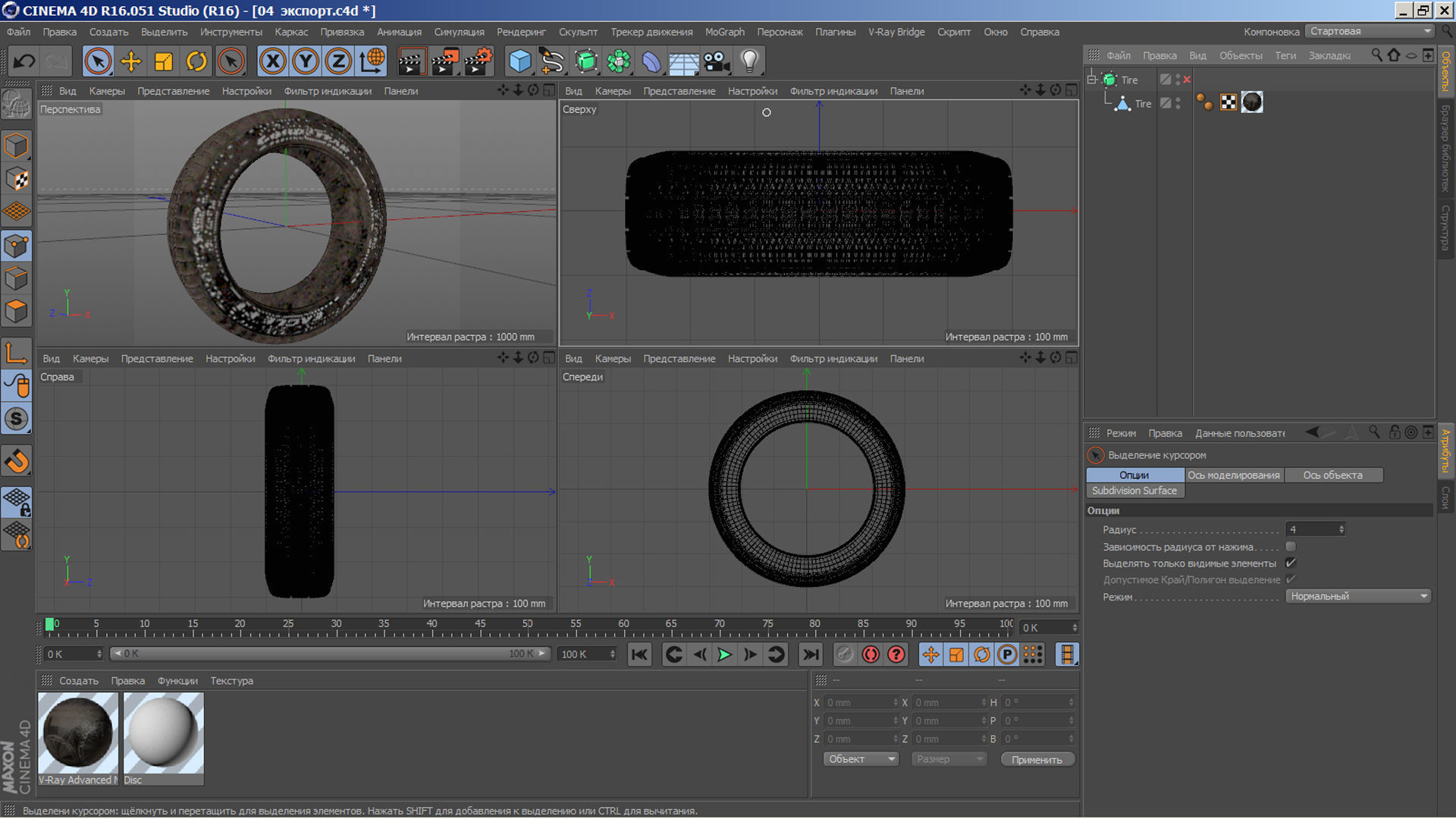
Task: Switch to Опции tab
Action: (x=1134, y=475)
